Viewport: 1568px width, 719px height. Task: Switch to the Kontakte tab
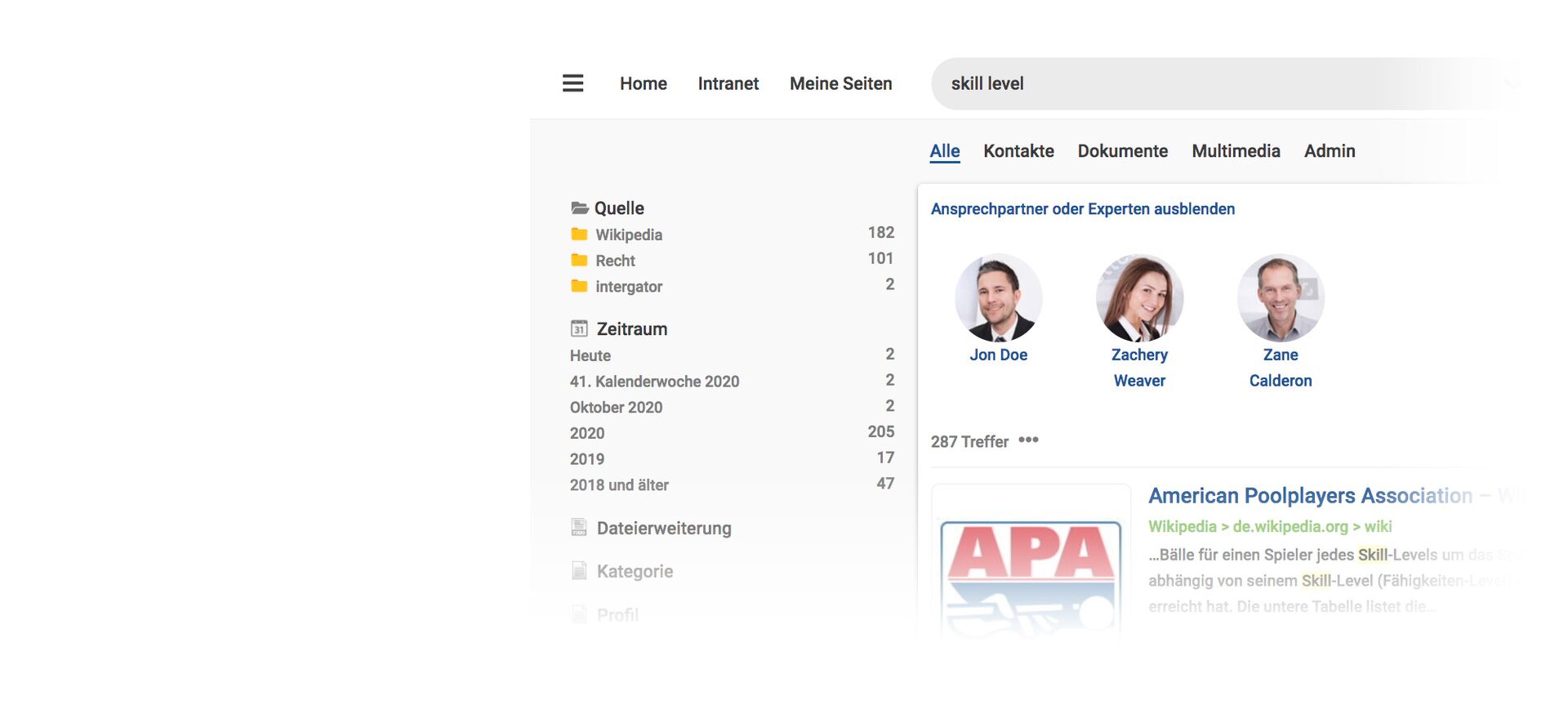(x=1018, y=151)
